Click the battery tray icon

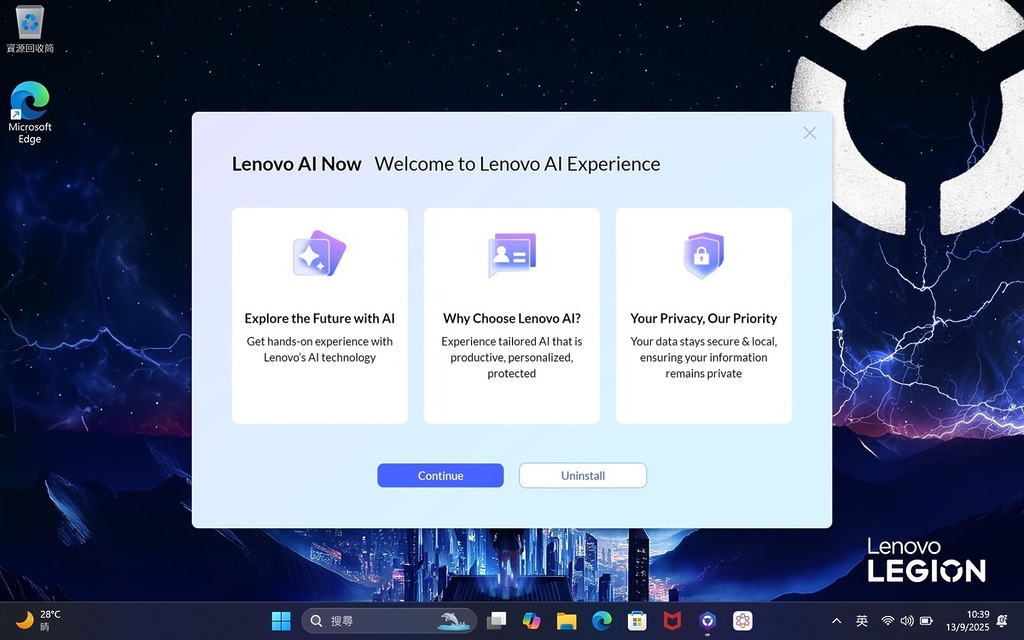coord(926,621)
